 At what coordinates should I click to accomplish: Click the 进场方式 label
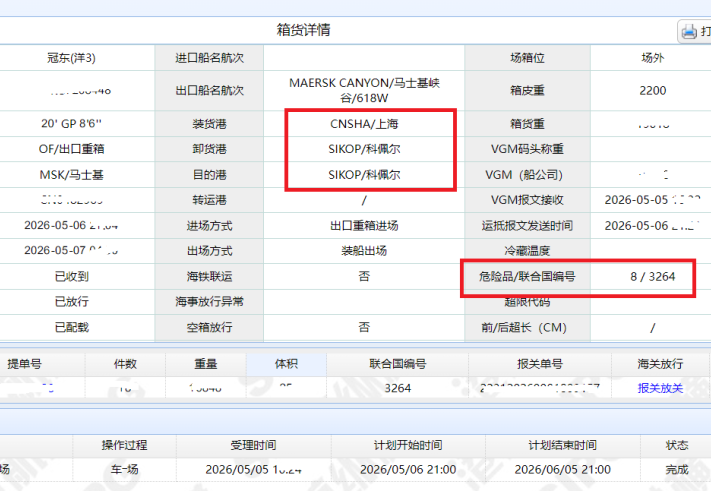coord(209,226)
